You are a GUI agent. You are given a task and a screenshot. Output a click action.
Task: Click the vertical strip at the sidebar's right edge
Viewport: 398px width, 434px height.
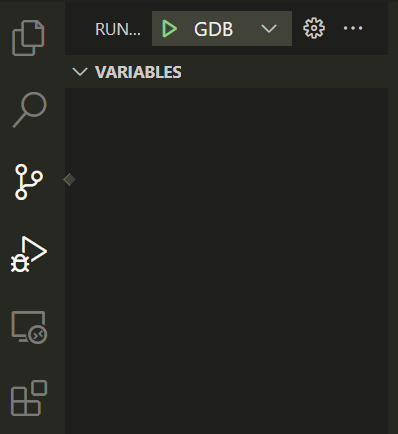point(393,217)
